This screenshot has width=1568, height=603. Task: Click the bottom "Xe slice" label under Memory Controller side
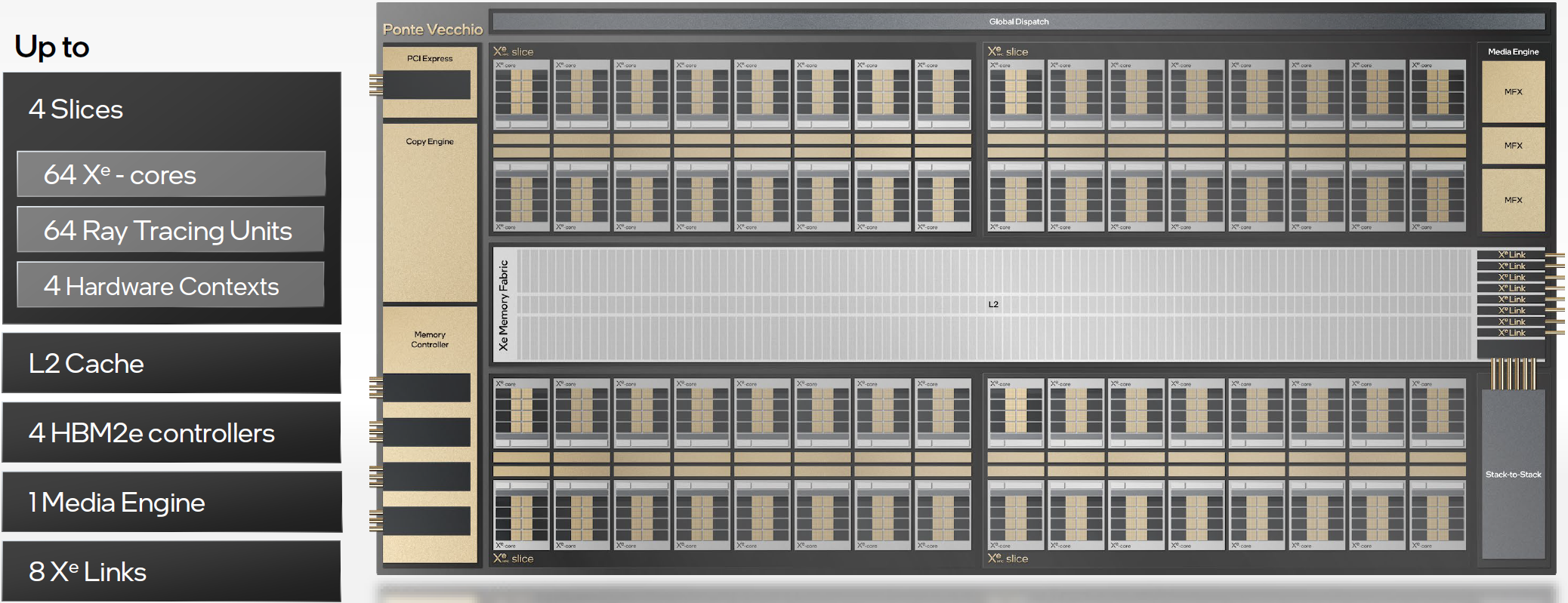(x=514, y=558)
